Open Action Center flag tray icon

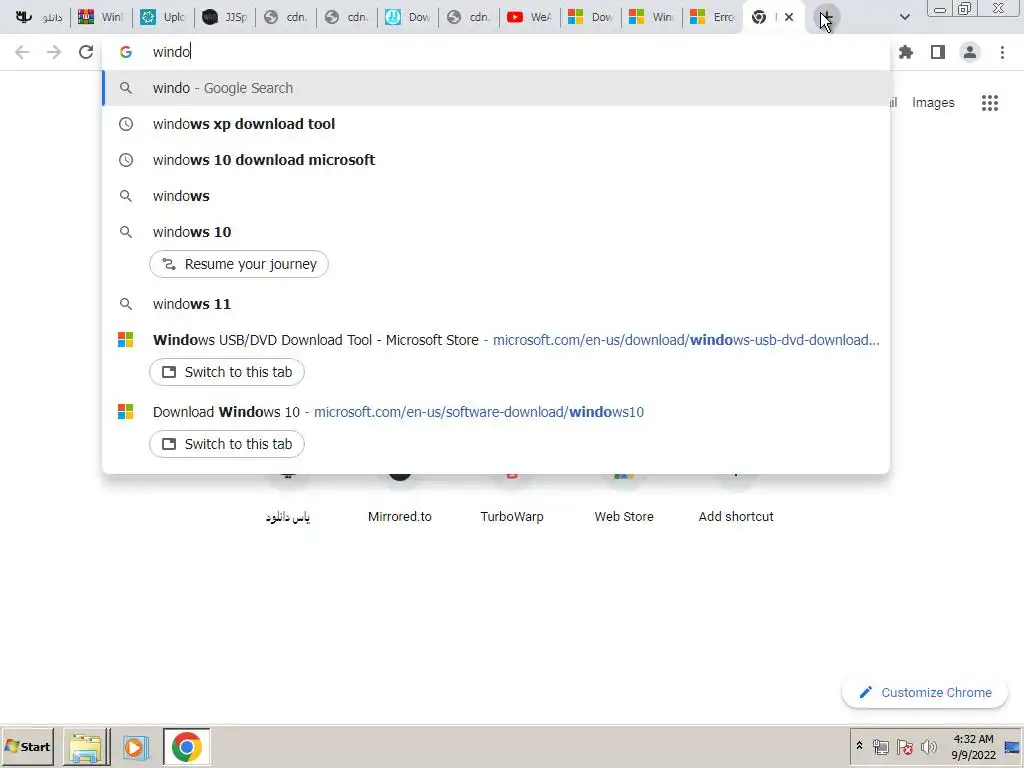click(904, 747)
